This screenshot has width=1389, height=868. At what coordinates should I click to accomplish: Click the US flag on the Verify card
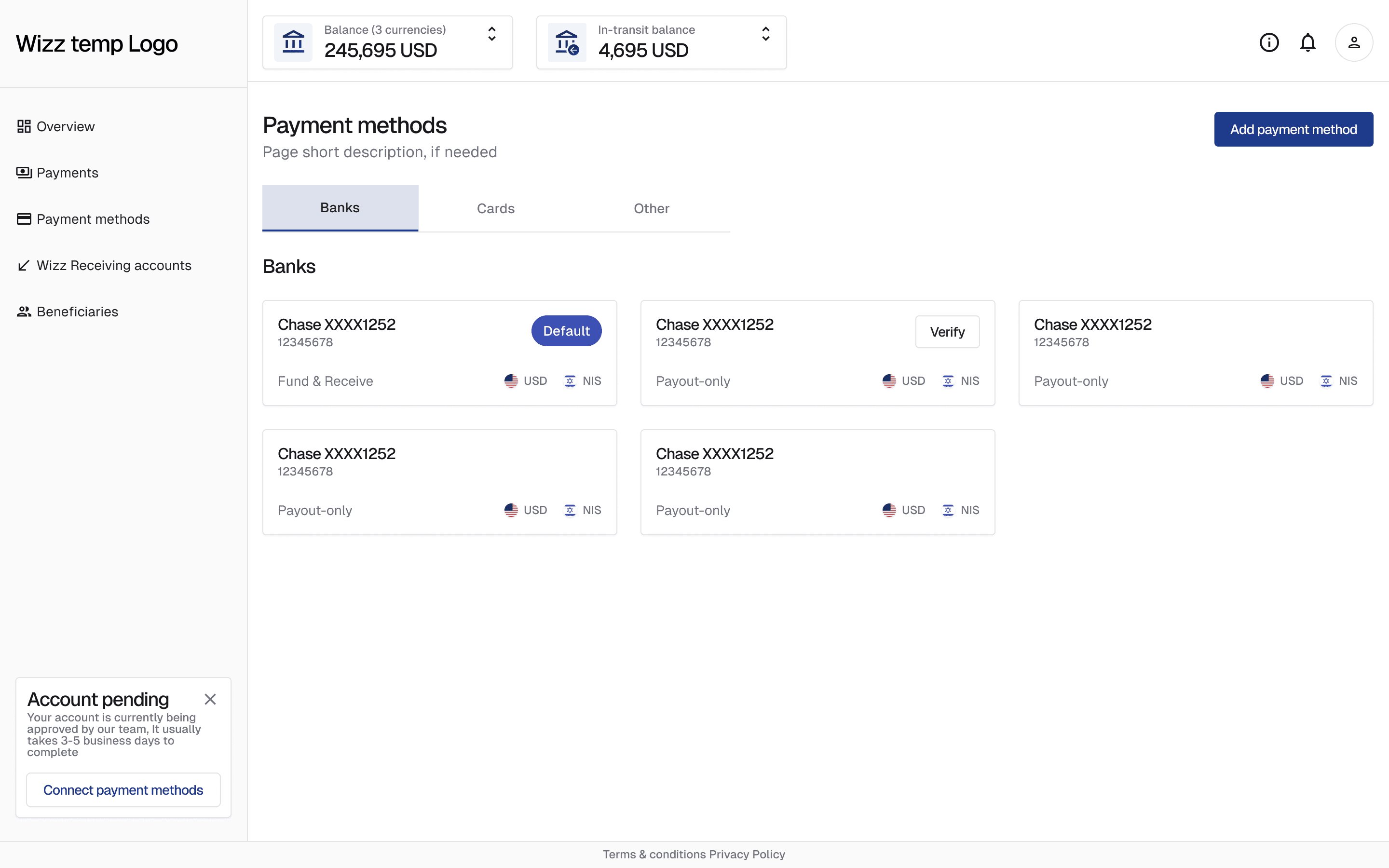889,381
